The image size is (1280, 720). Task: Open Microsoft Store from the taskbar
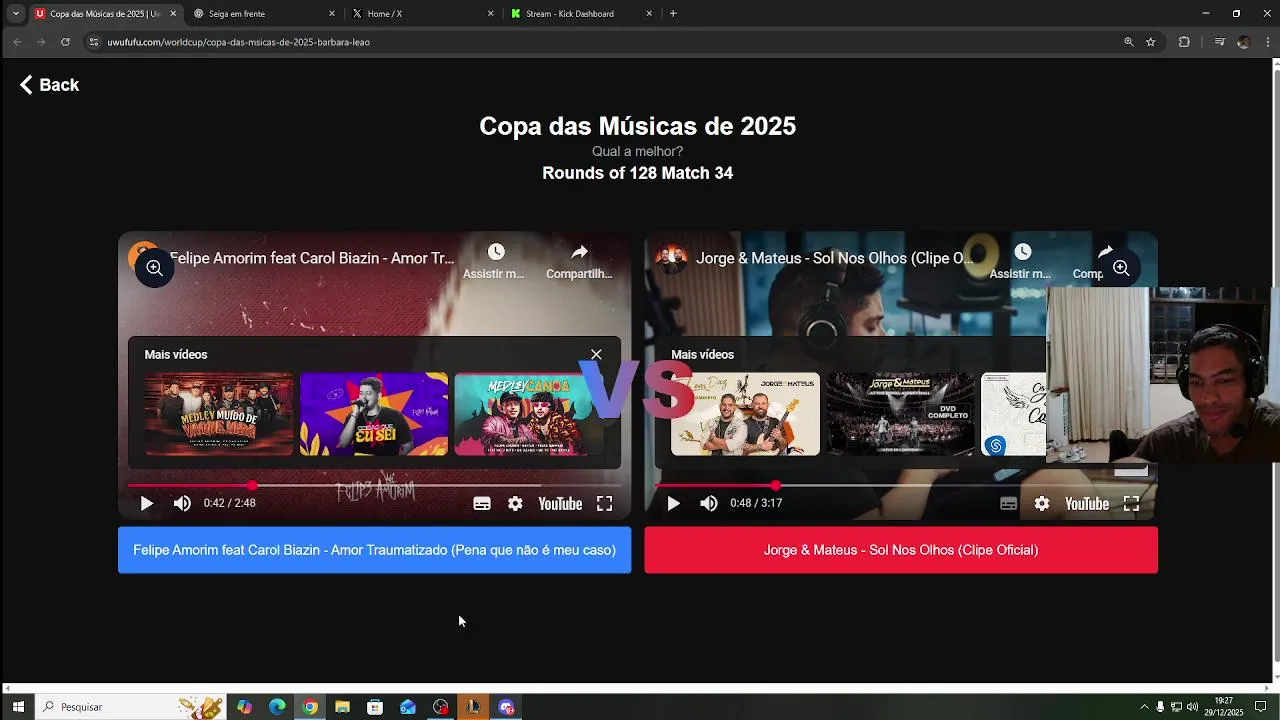click(375, 707)
